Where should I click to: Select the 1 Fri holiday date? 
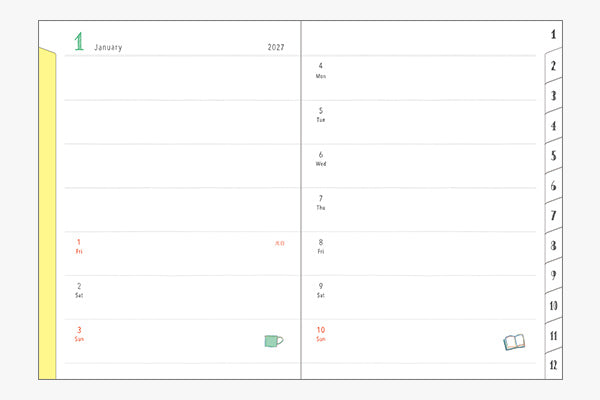click(x=79, y=246)
